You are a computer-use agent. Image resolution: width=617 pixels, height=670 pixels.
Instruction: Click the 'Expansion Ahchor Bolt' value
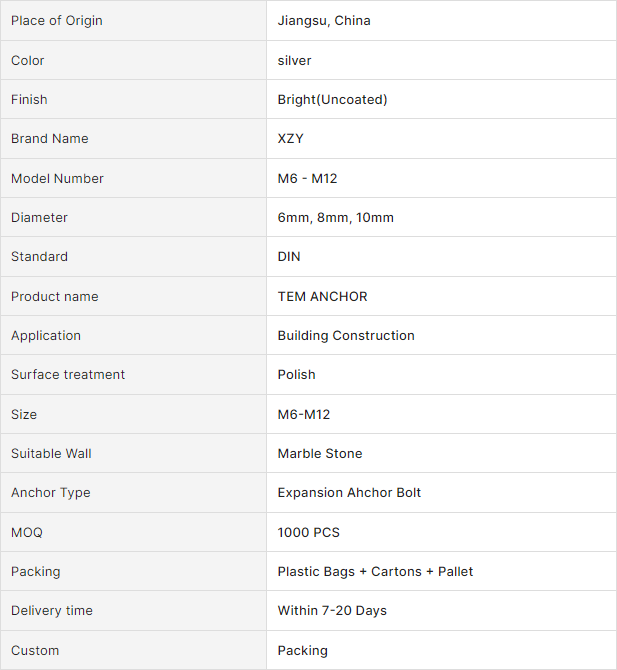(349, 493)
